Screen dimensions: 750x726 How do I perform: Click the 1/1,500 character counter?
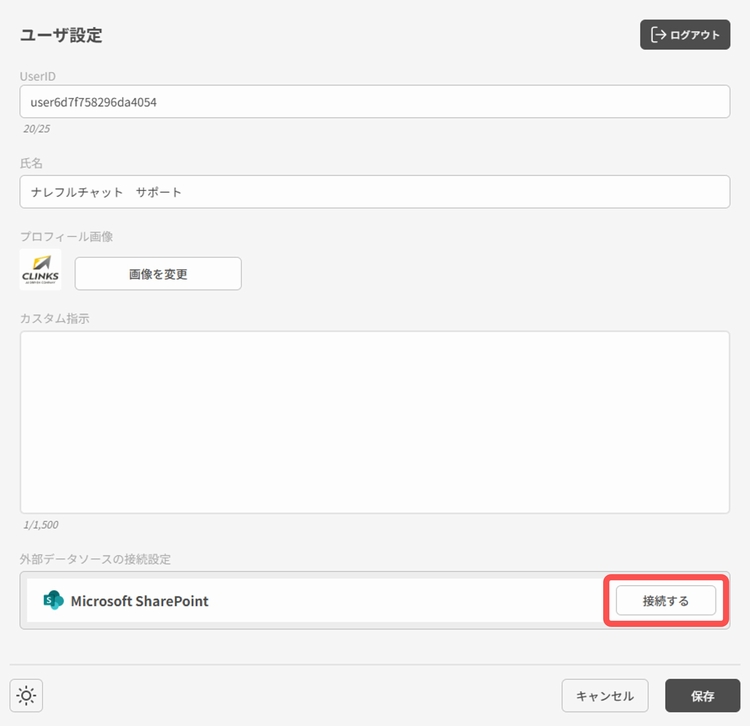point(41,524)
